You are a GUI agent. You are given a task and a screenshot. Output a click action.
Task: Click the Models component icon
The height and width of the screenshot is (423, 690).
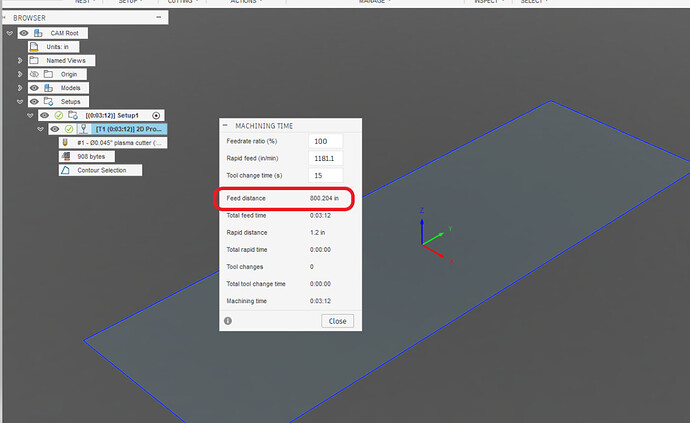pos(50,88)
